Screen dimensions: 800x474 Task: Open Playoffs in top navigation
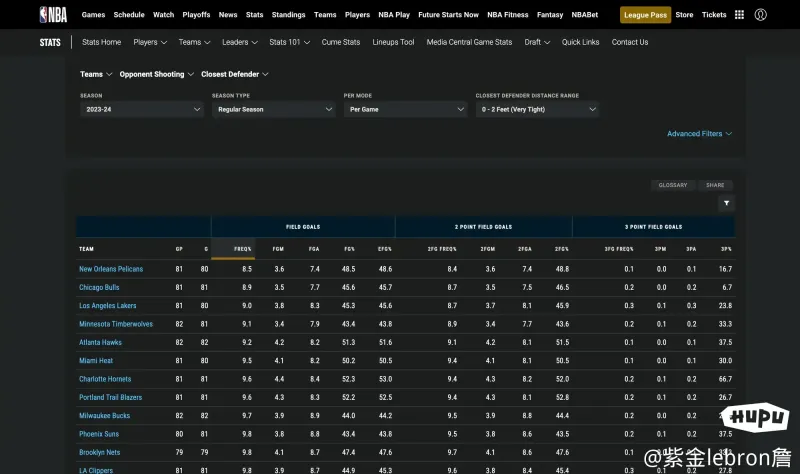196,15
